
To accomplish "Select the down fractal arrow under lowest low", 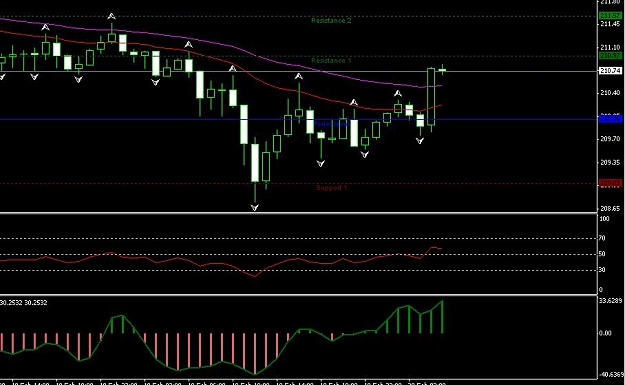I will (255, 208).
